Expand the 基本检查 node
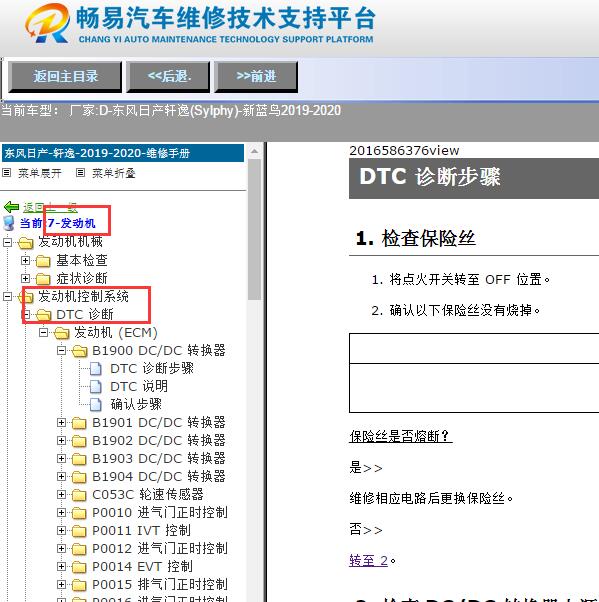The image size is (599, 602). [25, 260]
